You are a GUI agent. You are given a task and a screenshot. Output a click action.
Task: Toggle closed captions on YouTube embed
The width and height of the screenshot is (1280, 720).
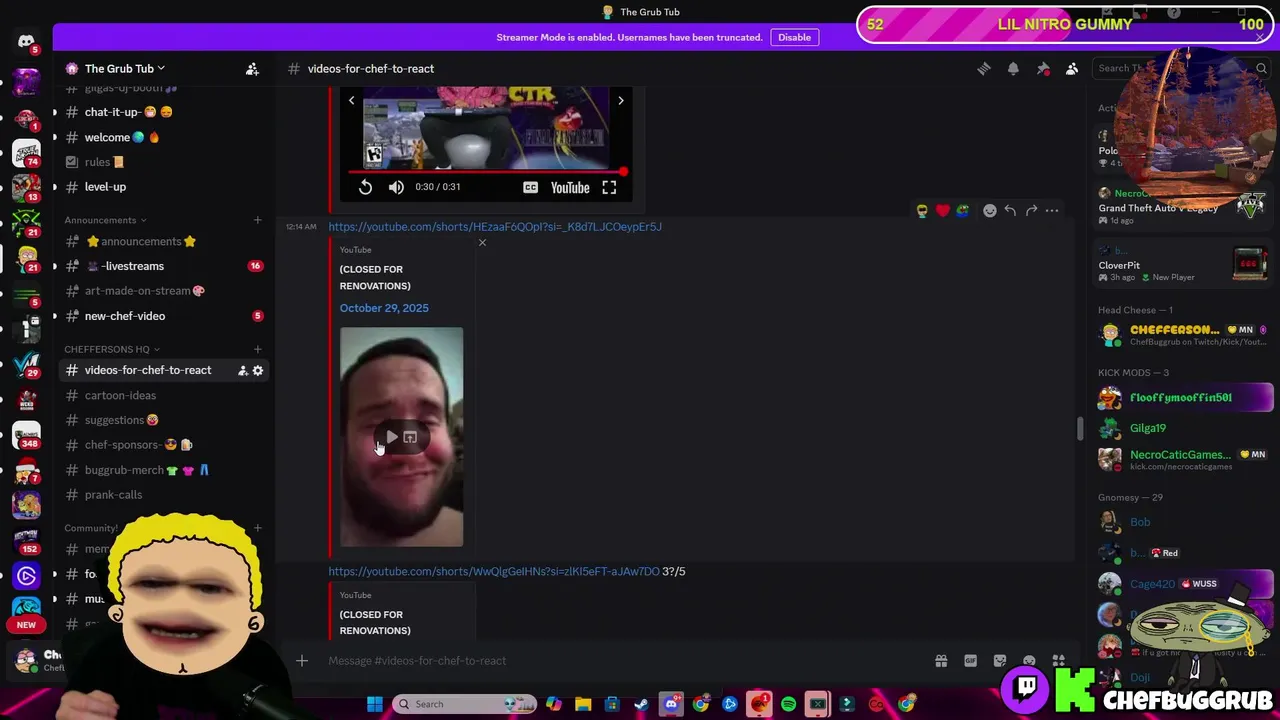[530, 187]
